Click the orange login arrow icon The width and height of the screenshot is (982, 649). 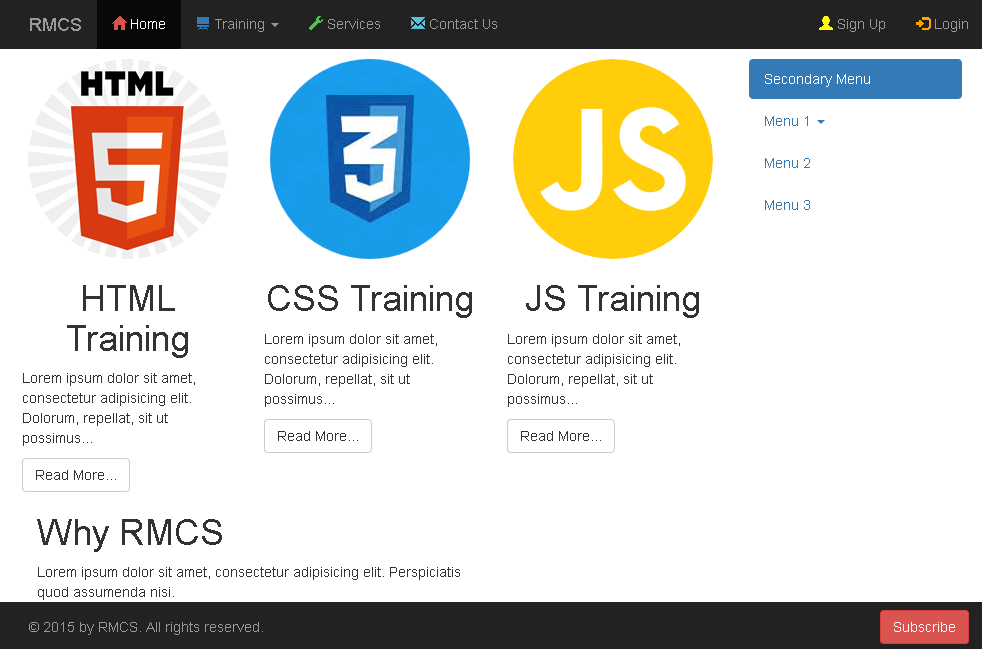[x=923, y=24]
